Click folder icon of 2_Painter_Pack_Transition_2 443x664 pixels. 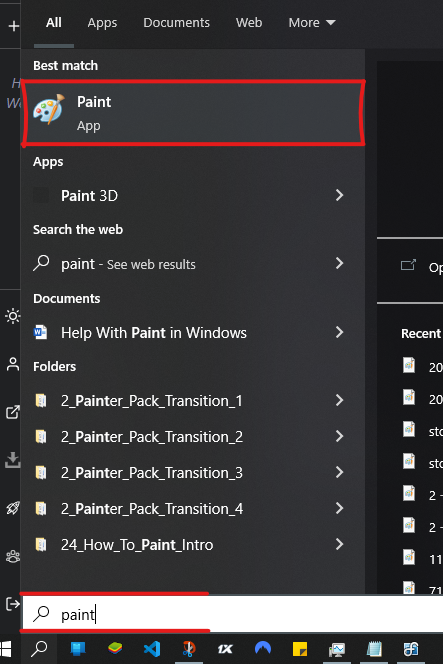click(41, 437)
